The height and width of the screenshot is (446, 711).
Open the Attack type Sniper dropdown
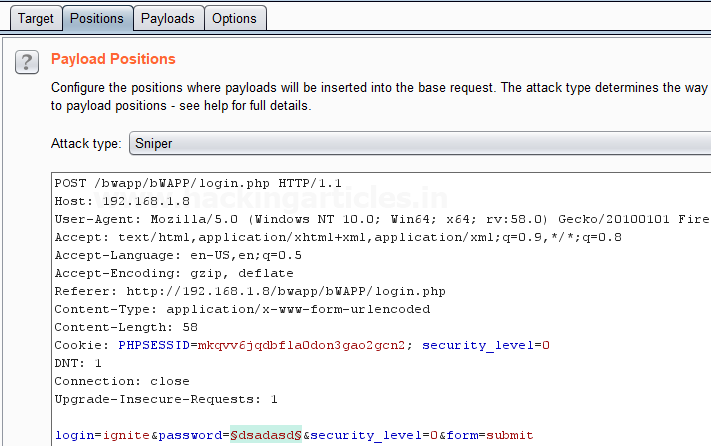(420, 144)
